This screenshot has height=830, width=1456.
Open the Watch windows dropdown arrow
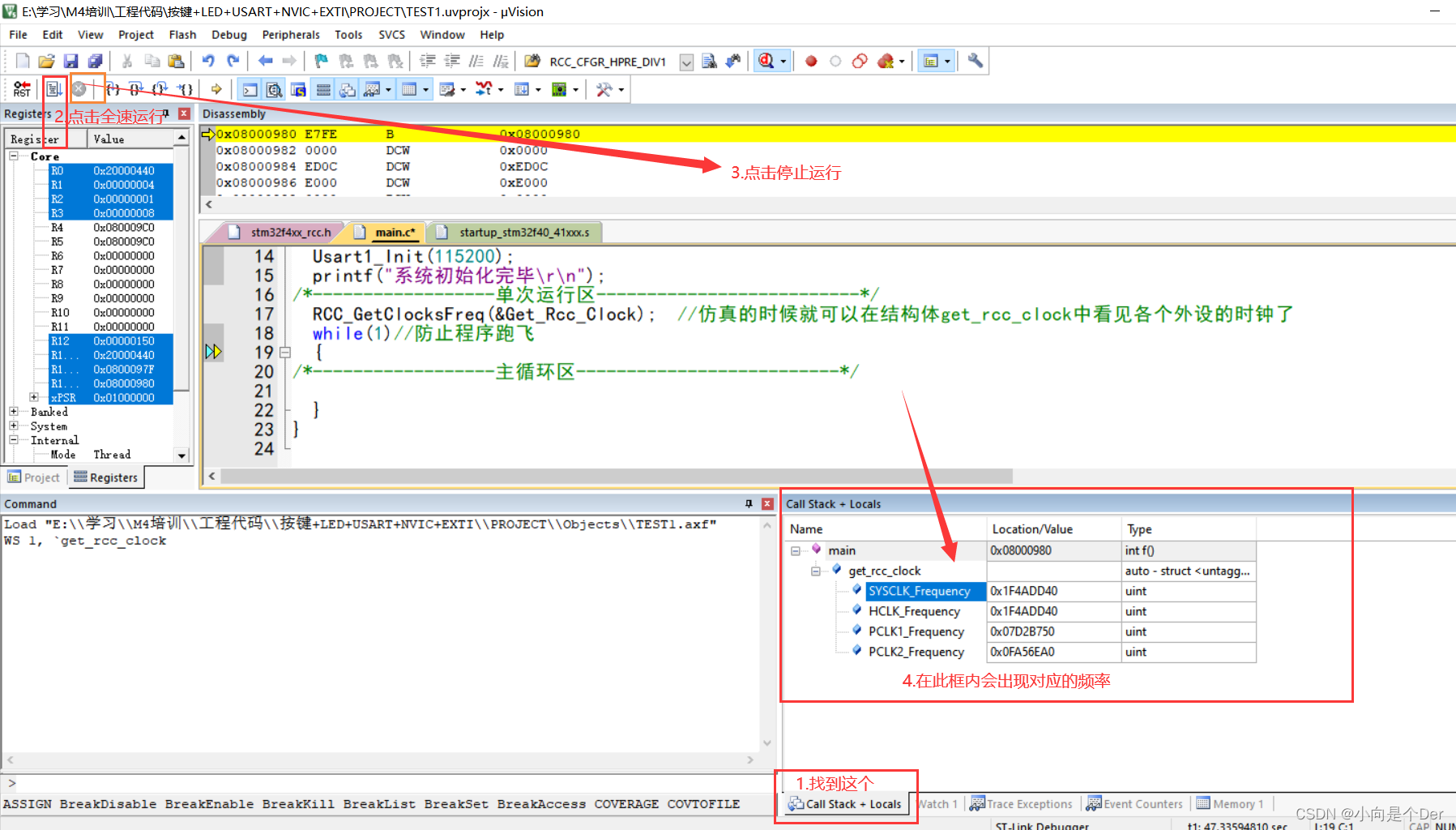tap(389, 90)
